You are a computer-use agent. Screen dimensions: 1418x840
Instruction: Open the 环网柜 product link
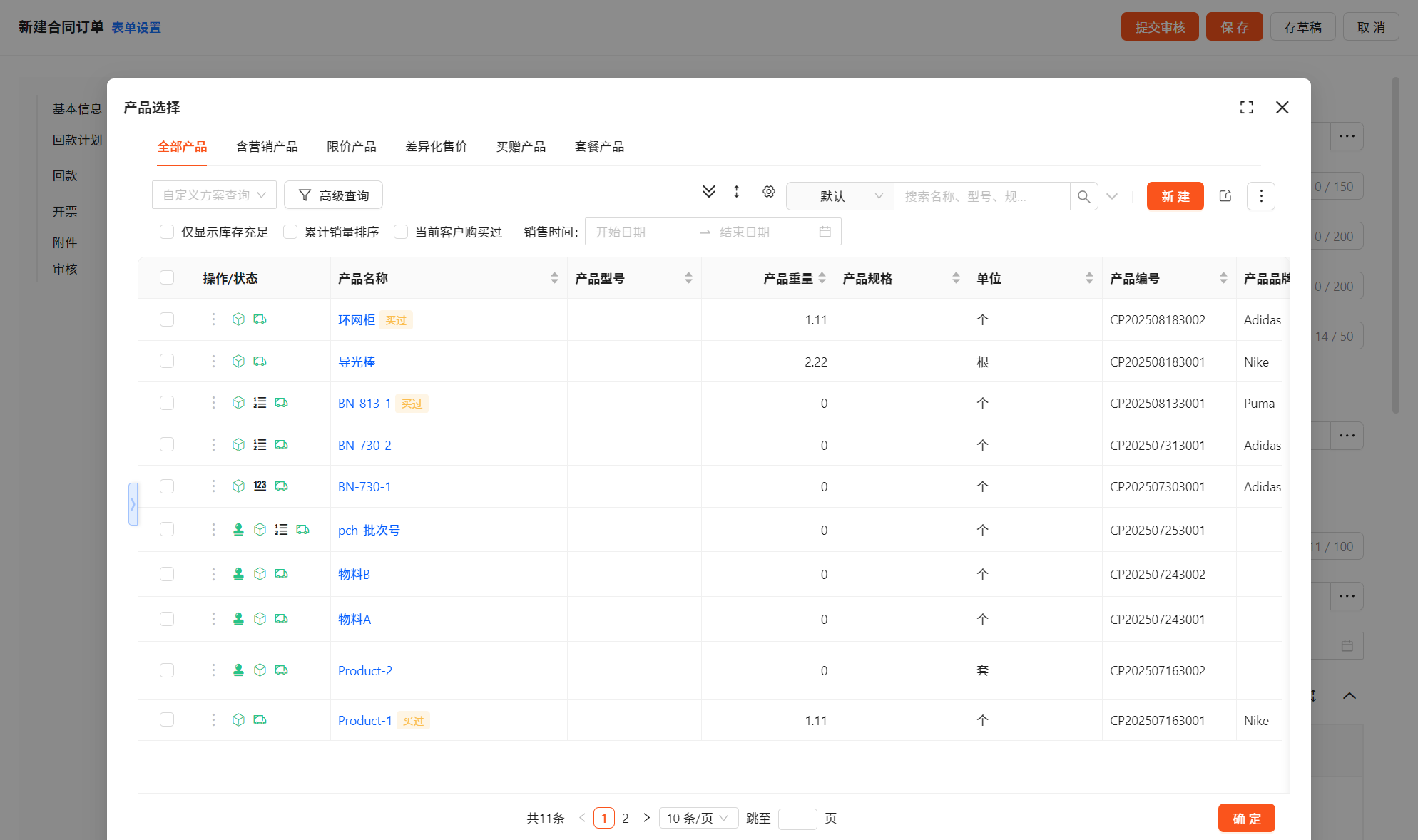pyautogui.click(x=357, y=320)
